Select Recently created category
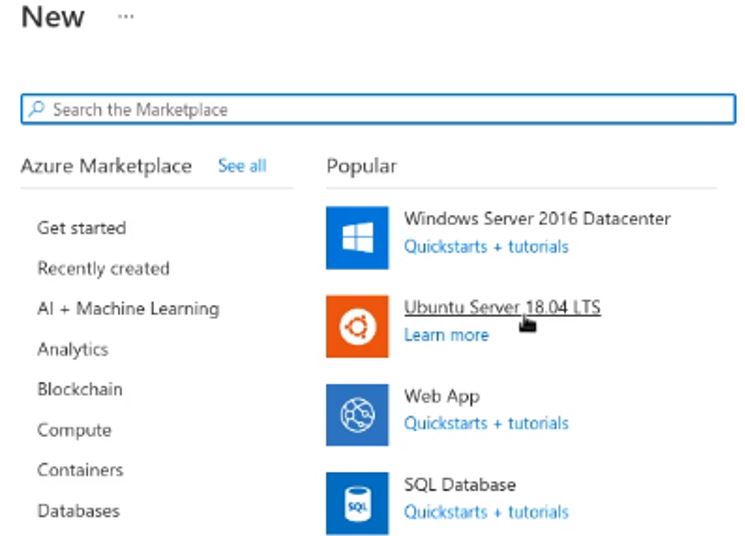The height and width of the screenshot is (536, 745). [x=103, y=268]
